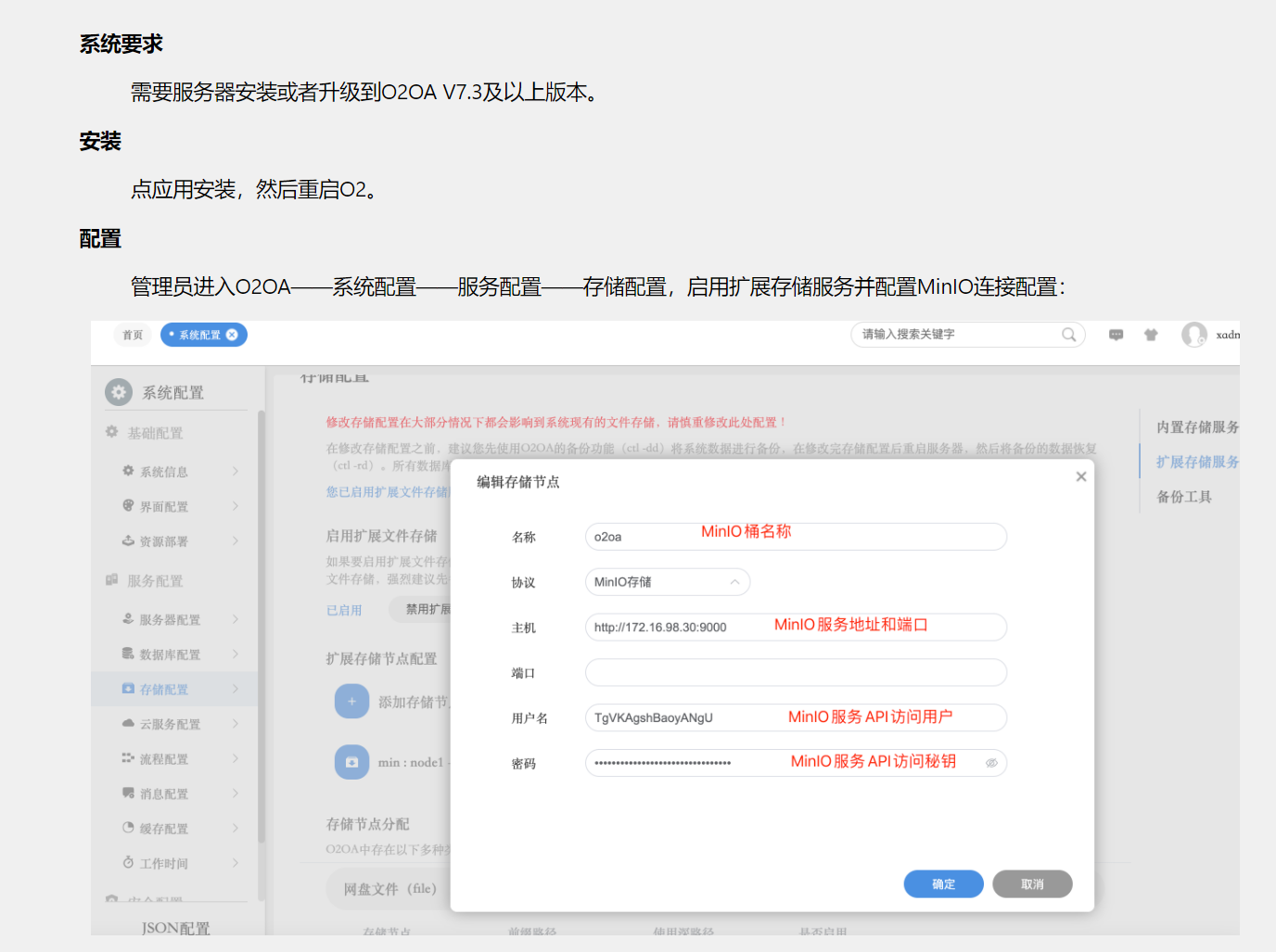
Task: Click the 消息配置 message icon
Action: (x=128, y=793)
